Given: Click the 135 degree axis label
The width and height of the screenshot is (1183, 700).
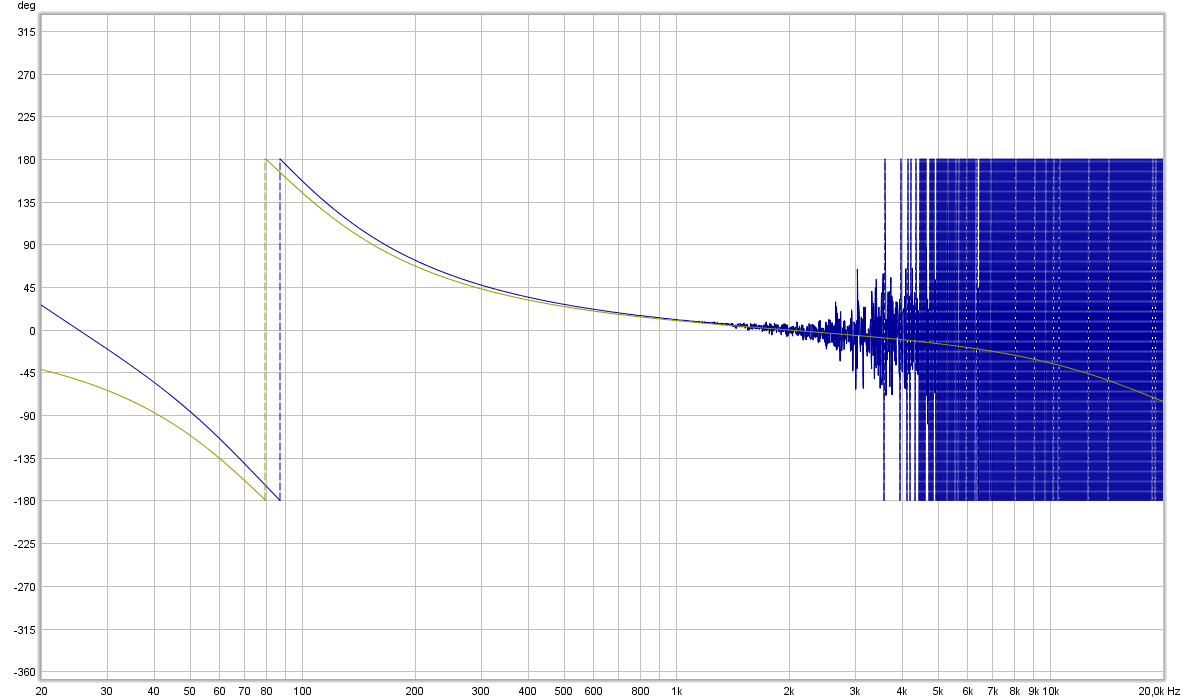Looking at the screenshot, I should [26, 203].
